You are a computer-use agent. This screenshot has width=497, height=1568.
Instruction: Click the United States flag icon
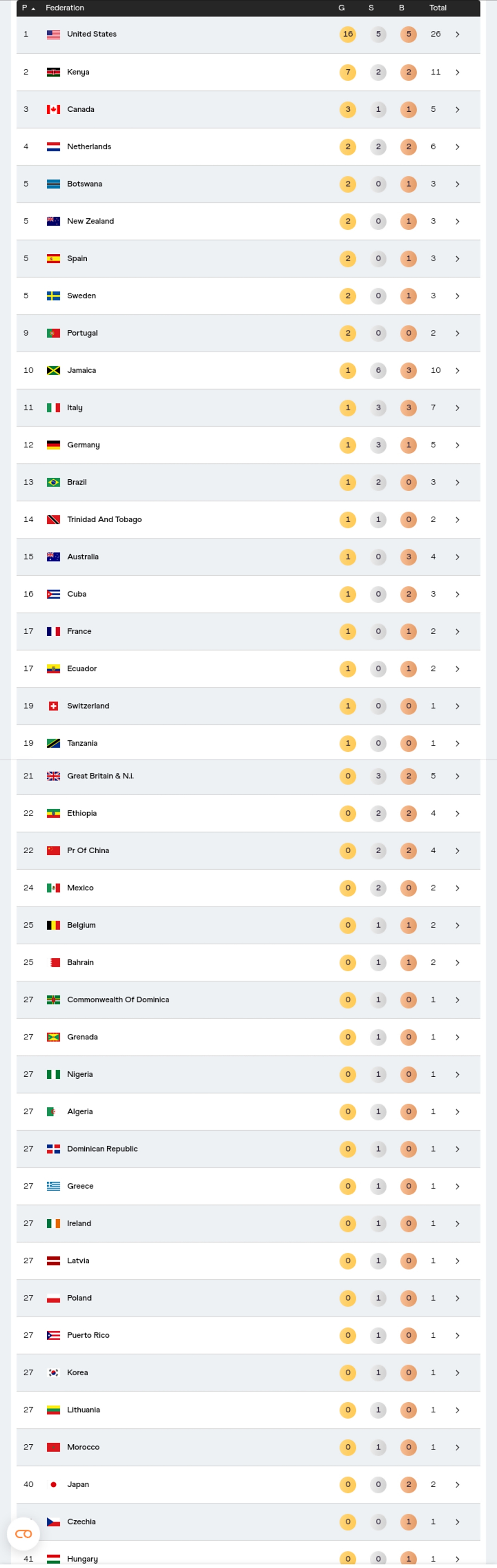[x=54, y=35]
